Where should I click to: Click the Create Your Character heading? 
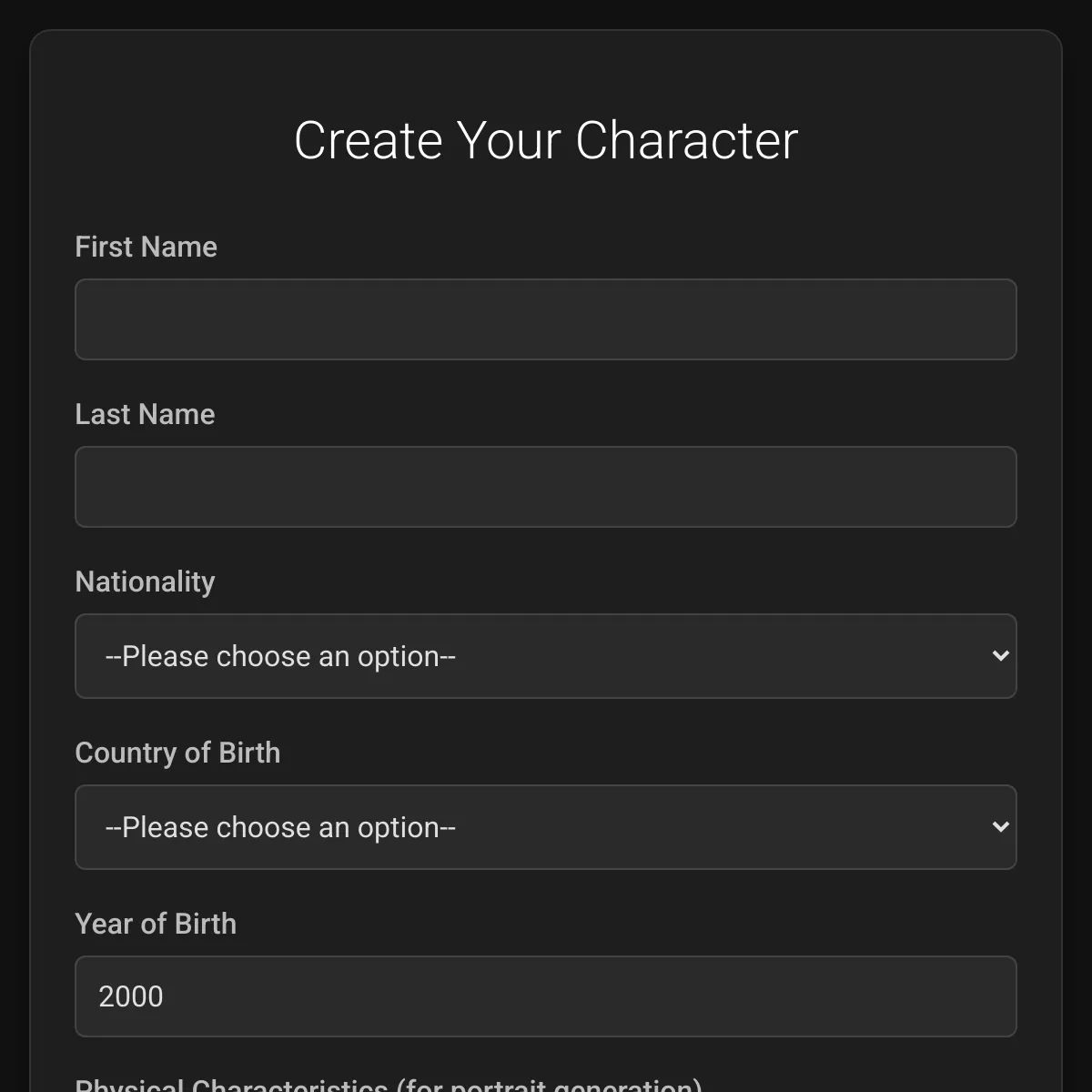[546, 140]
